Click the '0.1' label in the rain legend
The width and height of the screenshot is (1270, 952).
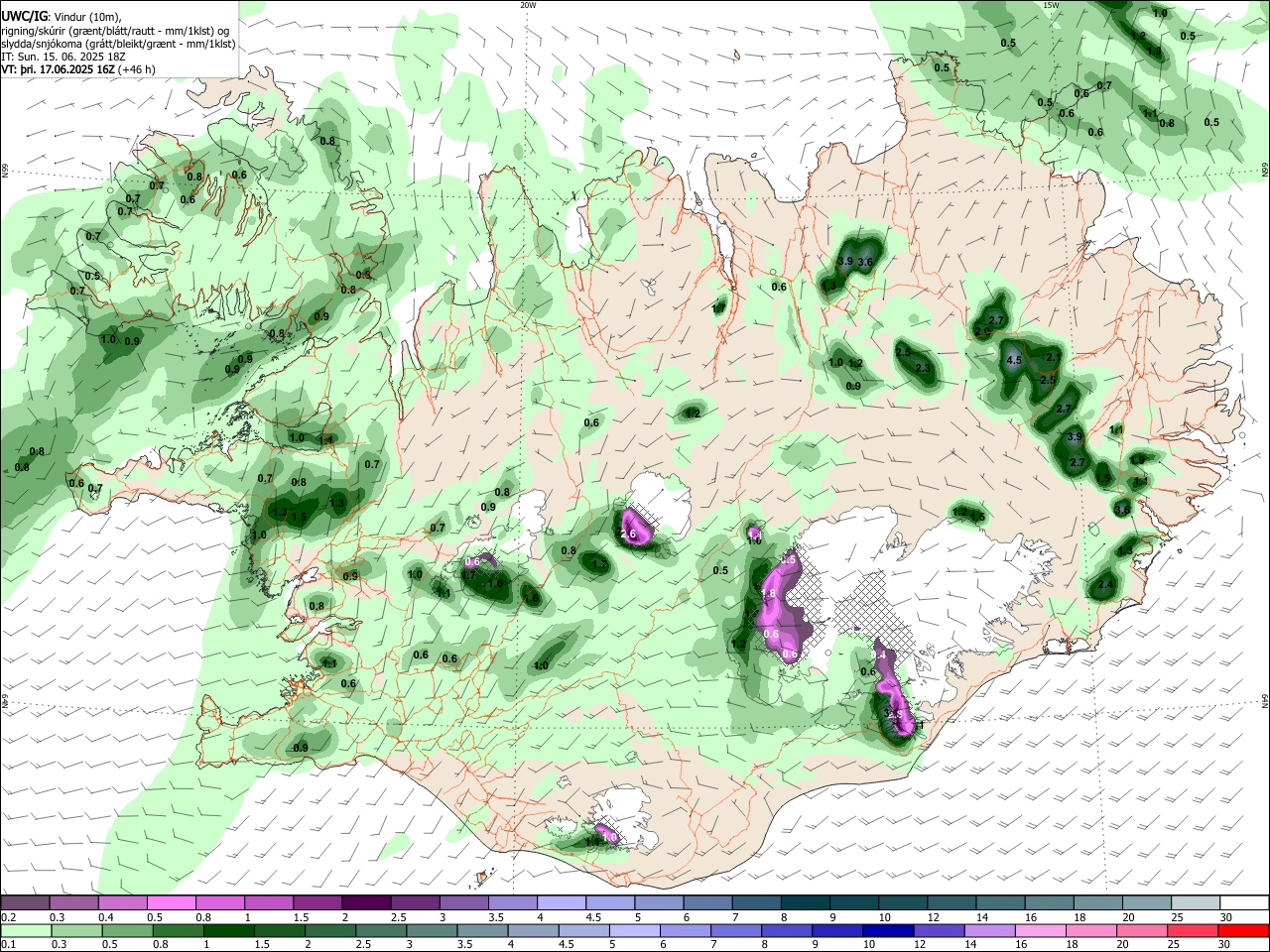[x=8, y=944]
